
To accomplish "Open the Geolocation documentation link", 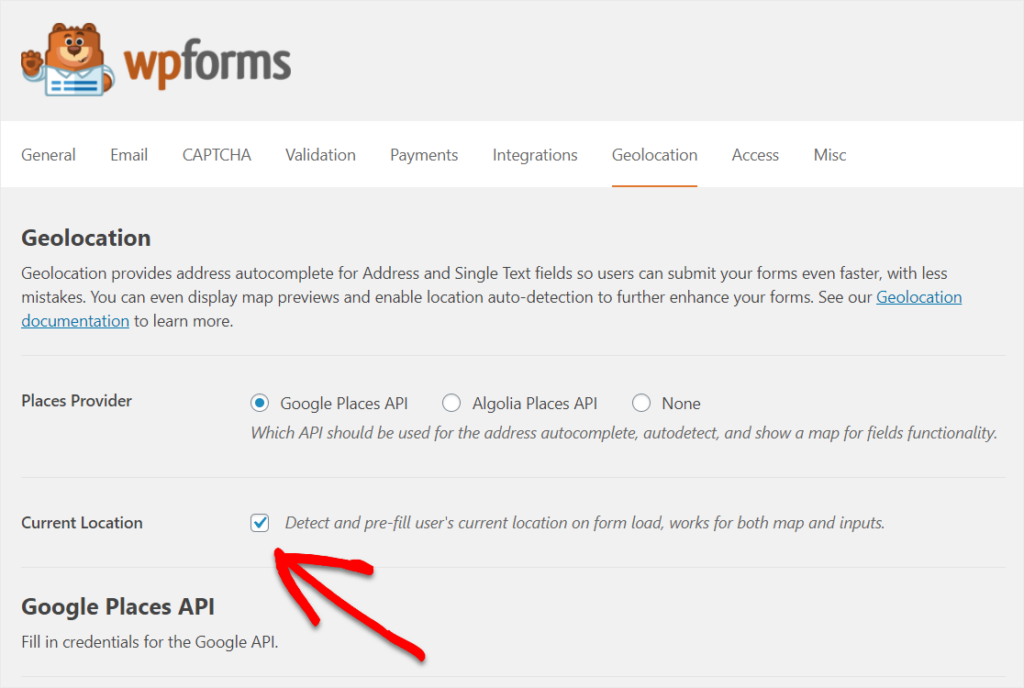I will click(918, 297).
